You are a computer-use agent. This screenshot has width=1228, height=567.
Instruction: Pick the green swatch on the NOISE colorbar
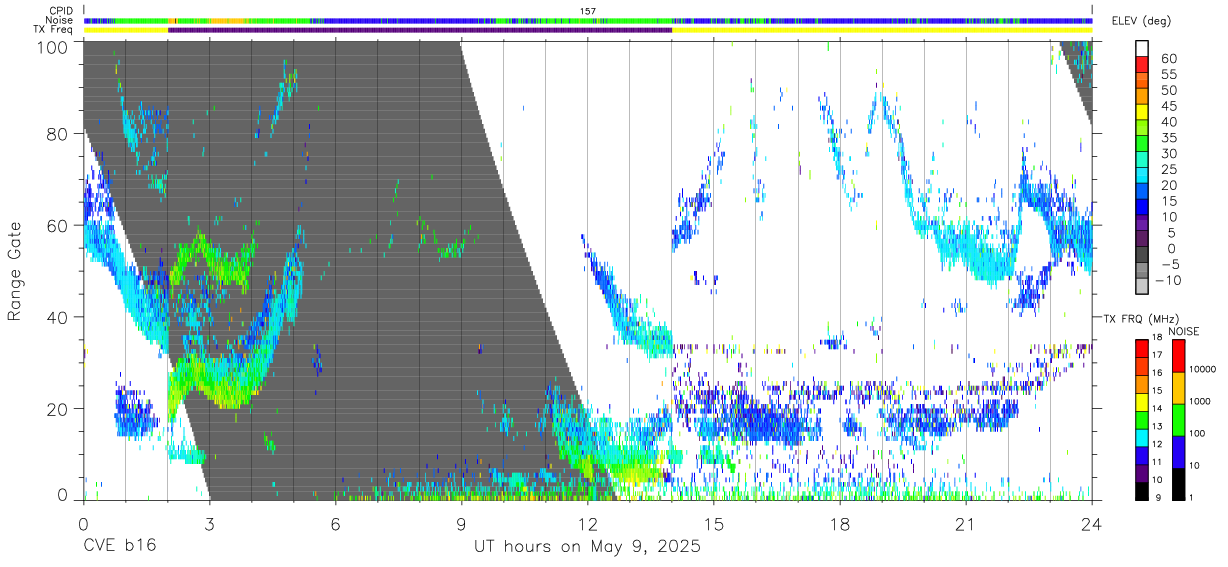pyautogui.click(x=1178, y=419)
